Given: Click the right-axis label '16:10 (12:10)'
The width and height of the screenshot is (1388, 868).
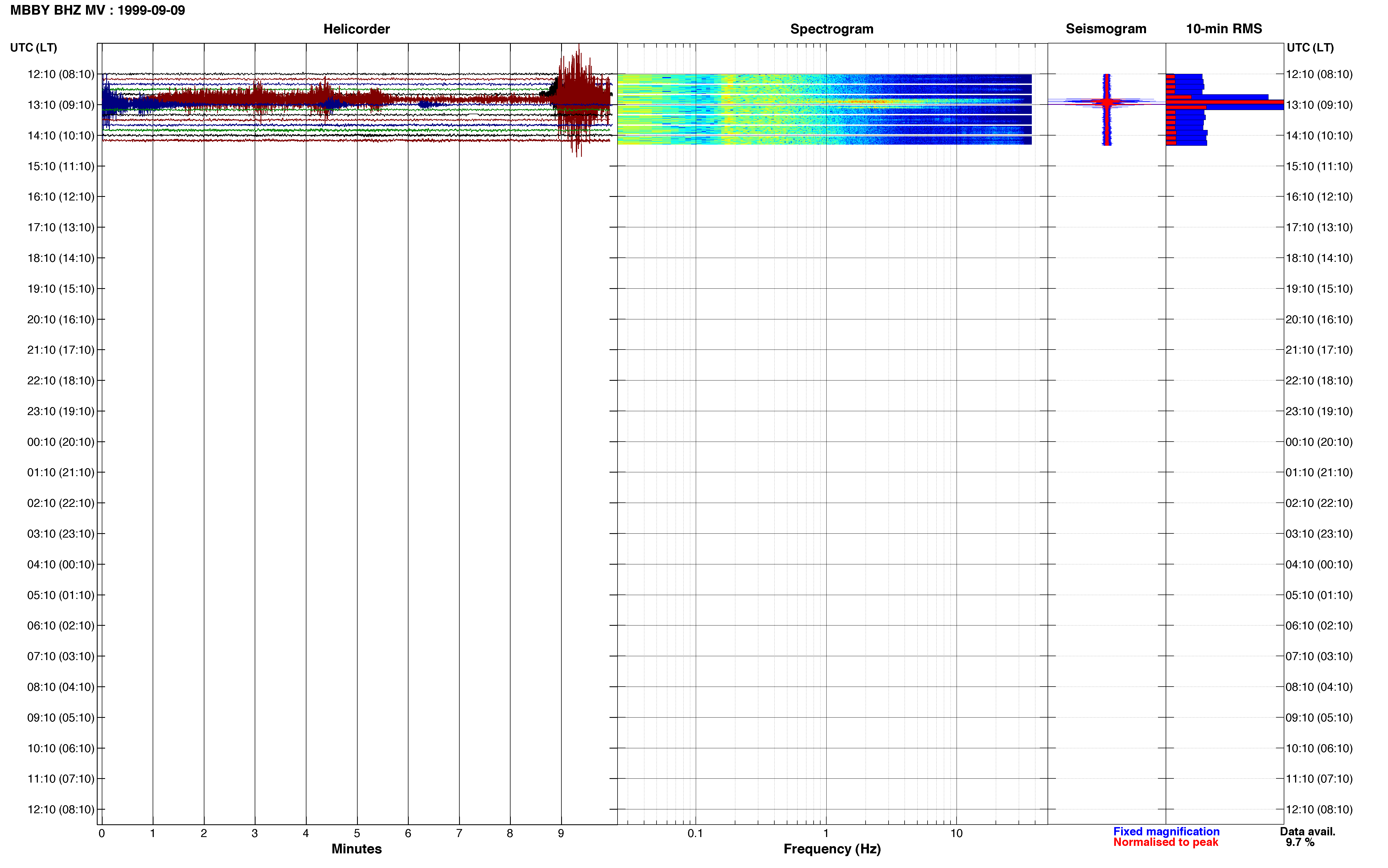Looking at the screenshot, I should pyautogui.click(x=1319, y=197).
